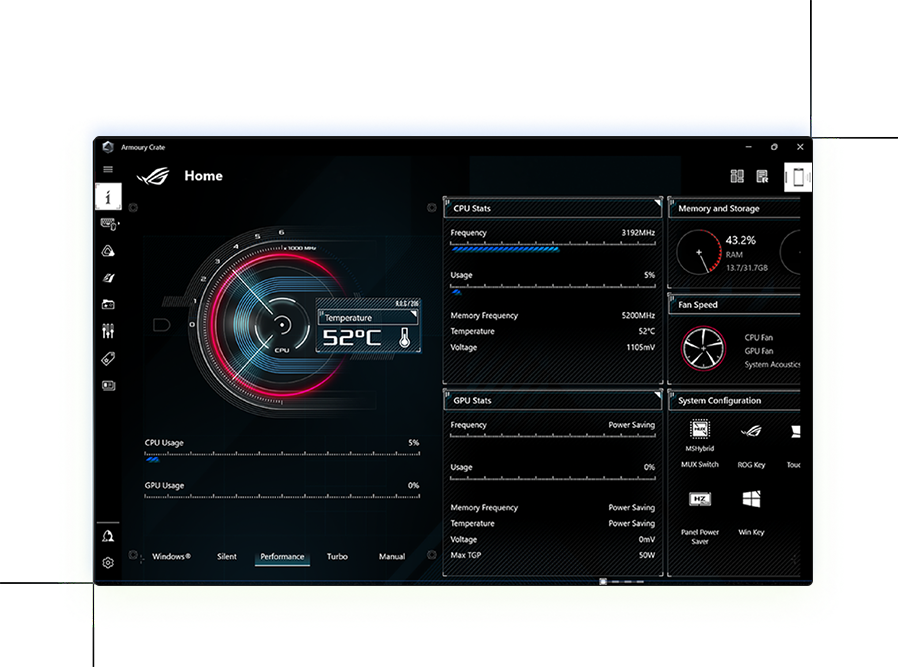Select the Silent operating mode

point(227,557)
